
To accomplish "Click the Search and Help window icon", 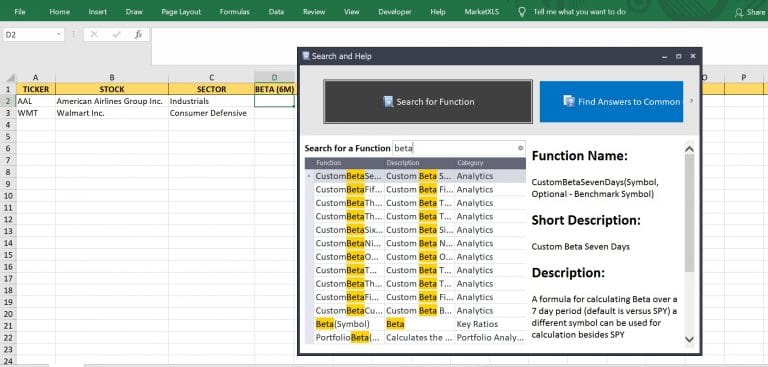I will (306, 56).
